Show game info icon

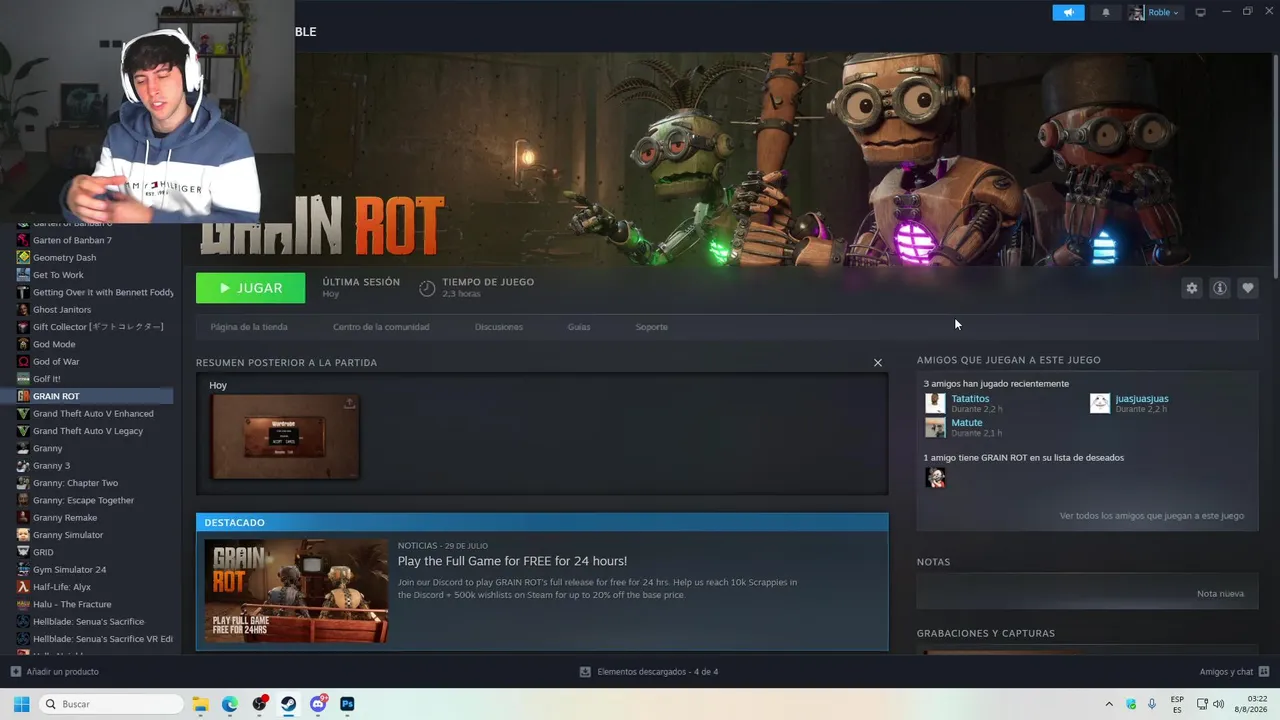[x=1220, y=288]
